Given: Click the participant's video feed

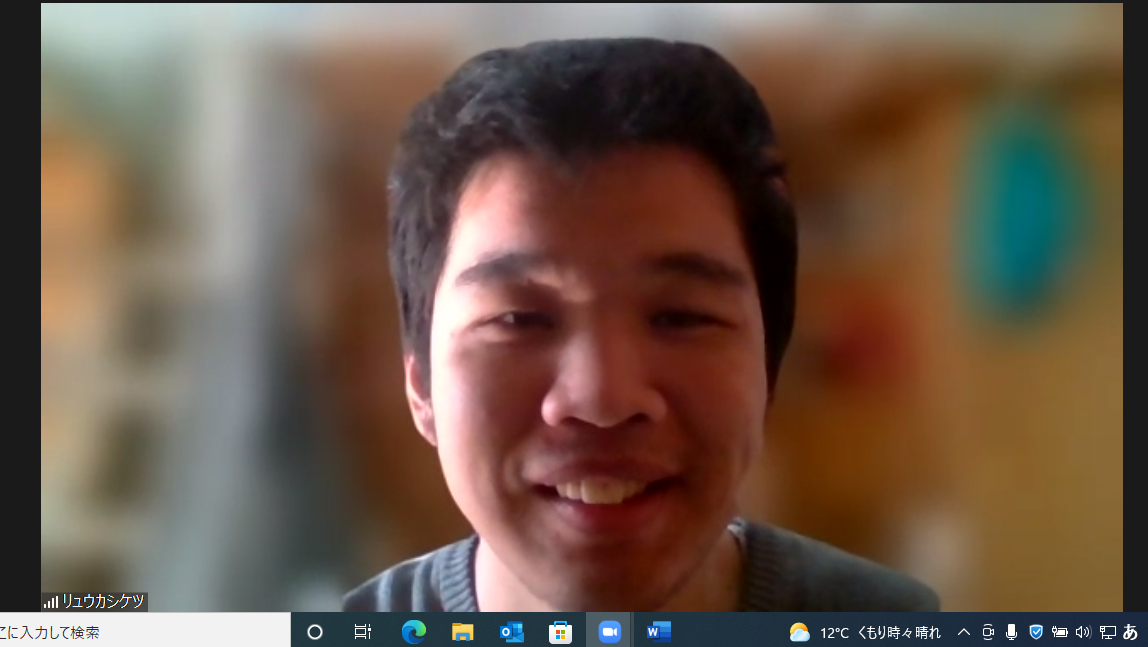Looking at the screenshot, I should tap(581, 307).
